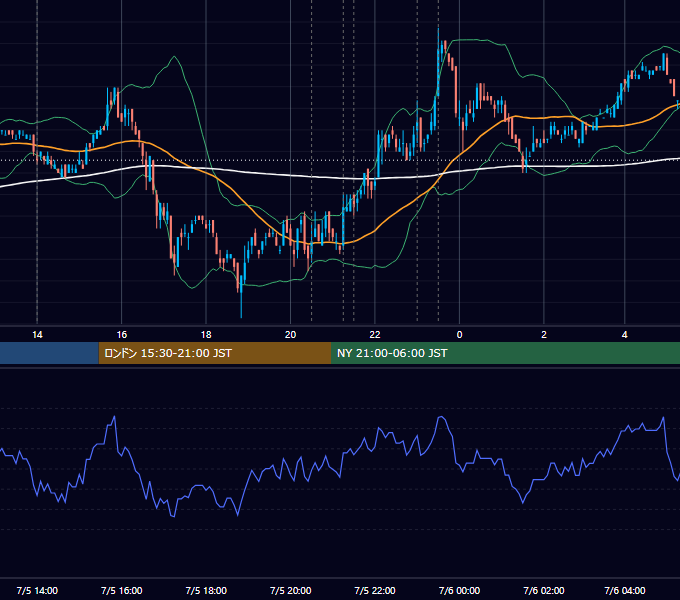Click the ロンドン 15:30-21:00 JST session bar

[215, 353]
